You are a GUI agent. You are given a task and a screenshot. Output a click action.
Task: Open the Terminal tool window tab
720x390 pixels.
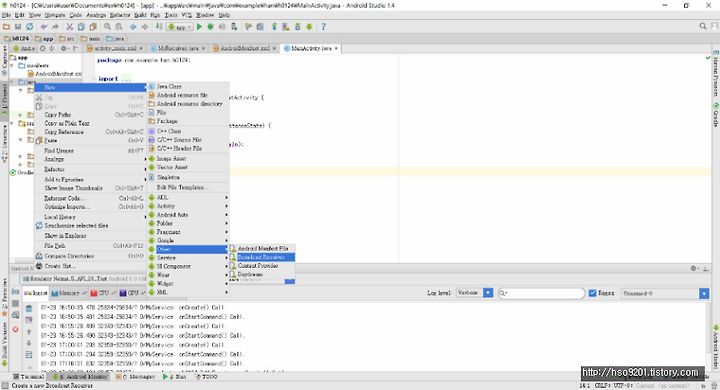(29, 377)
